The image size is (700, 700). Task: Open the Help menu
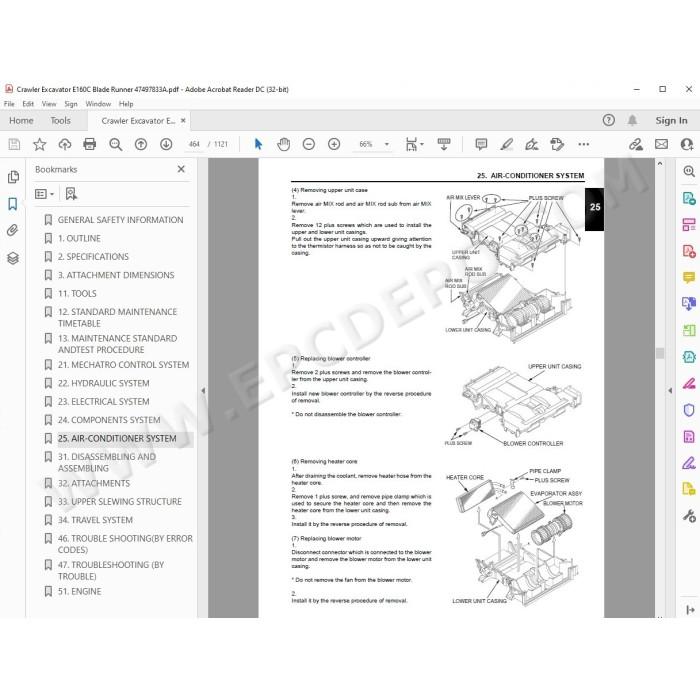tap(126, 104)
